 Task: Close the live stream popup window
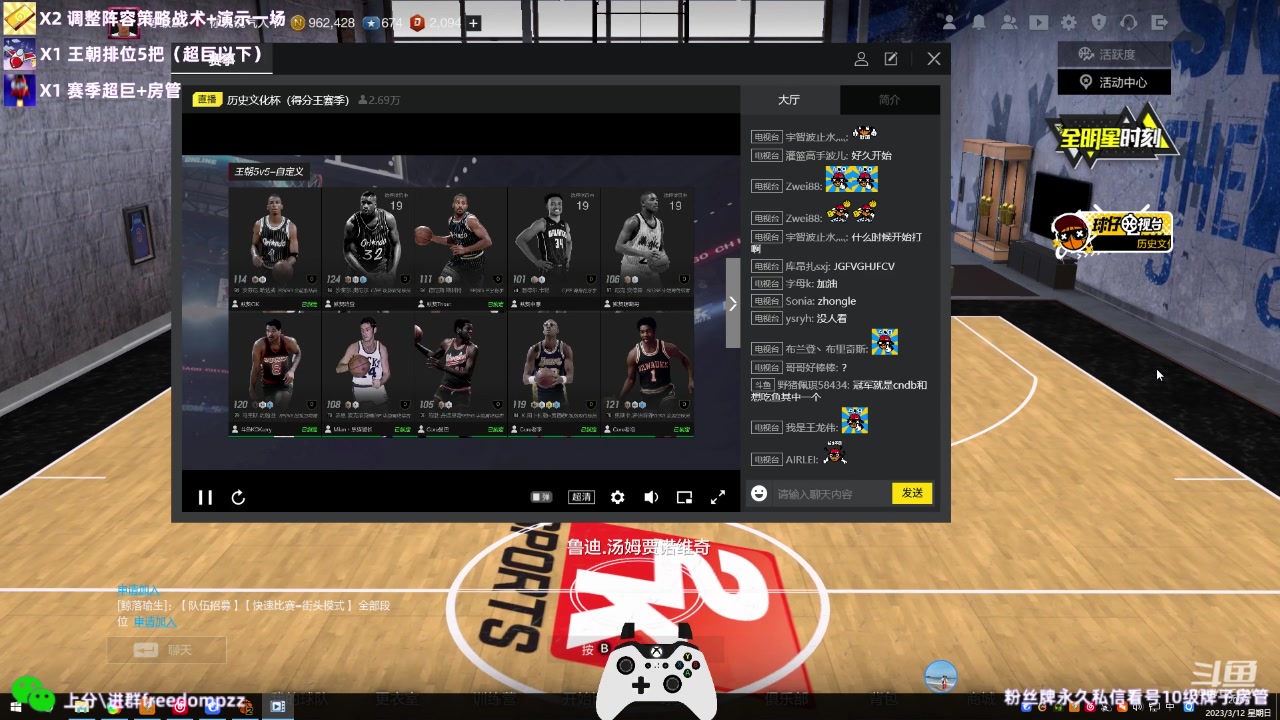[x=934, y=59]
